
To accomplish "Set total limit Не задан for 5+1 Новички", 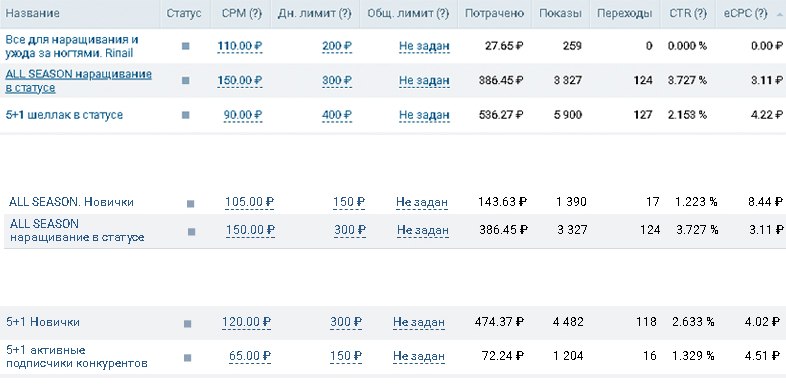I will (x=419, y=322).
